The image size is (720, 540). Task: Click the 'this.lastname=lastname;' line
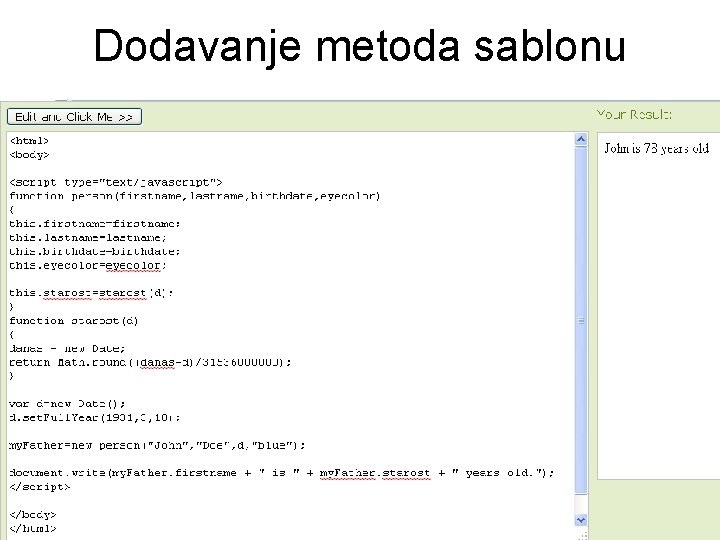(88, 237)
